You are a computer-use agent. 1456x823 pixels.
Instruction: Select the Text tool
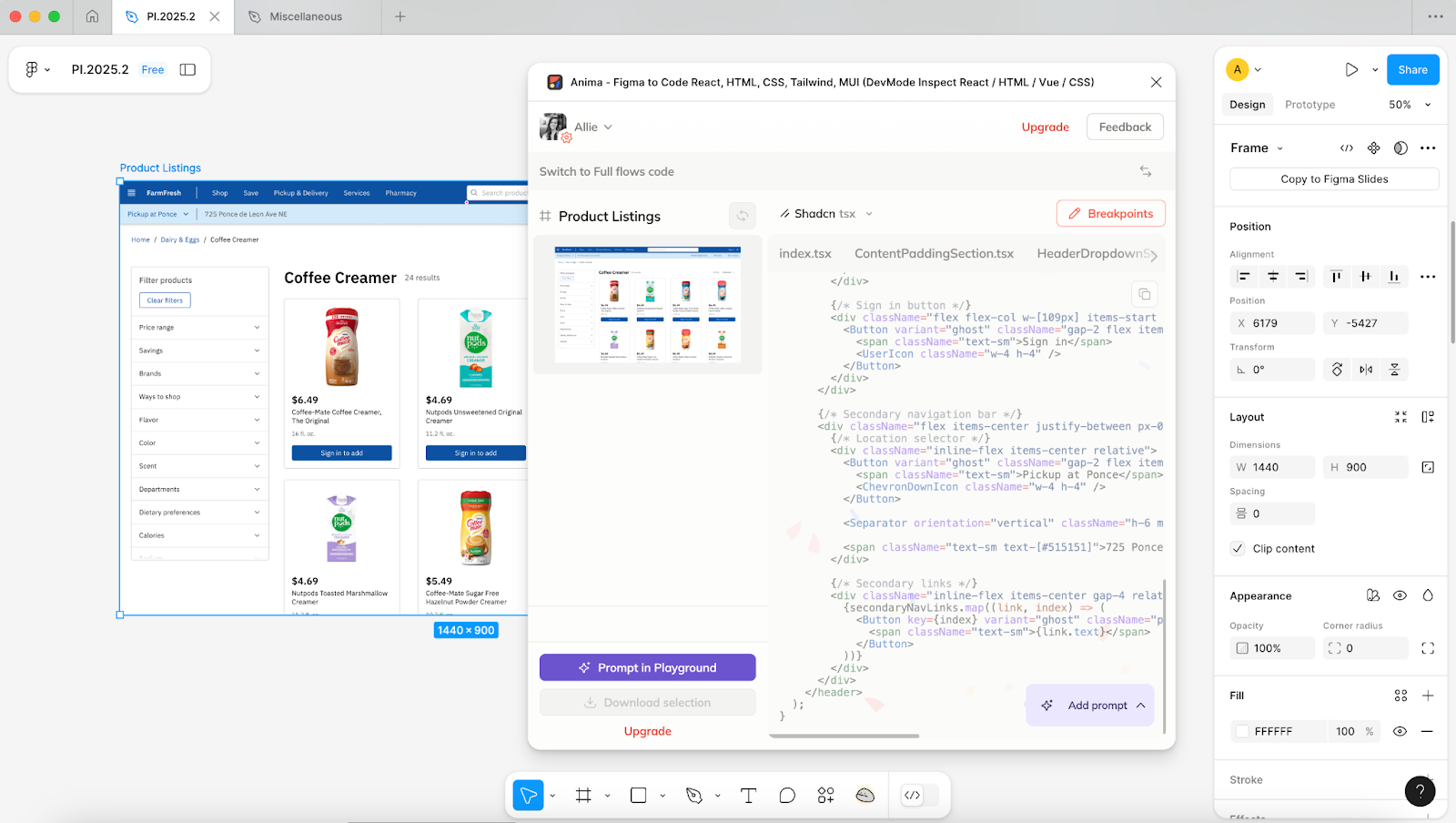pyautogui.click(x=748, y=795)
